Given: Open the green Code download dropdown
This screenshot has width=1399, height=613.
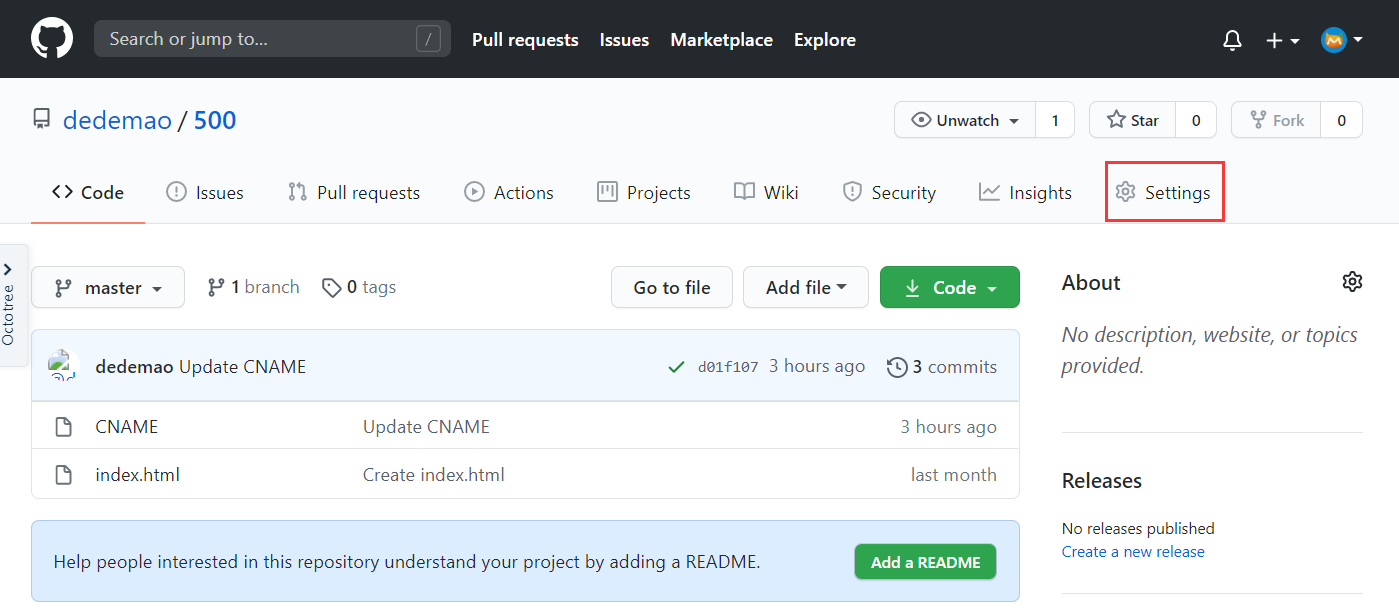Looking at the screenshot, I should tap(950, 287).
